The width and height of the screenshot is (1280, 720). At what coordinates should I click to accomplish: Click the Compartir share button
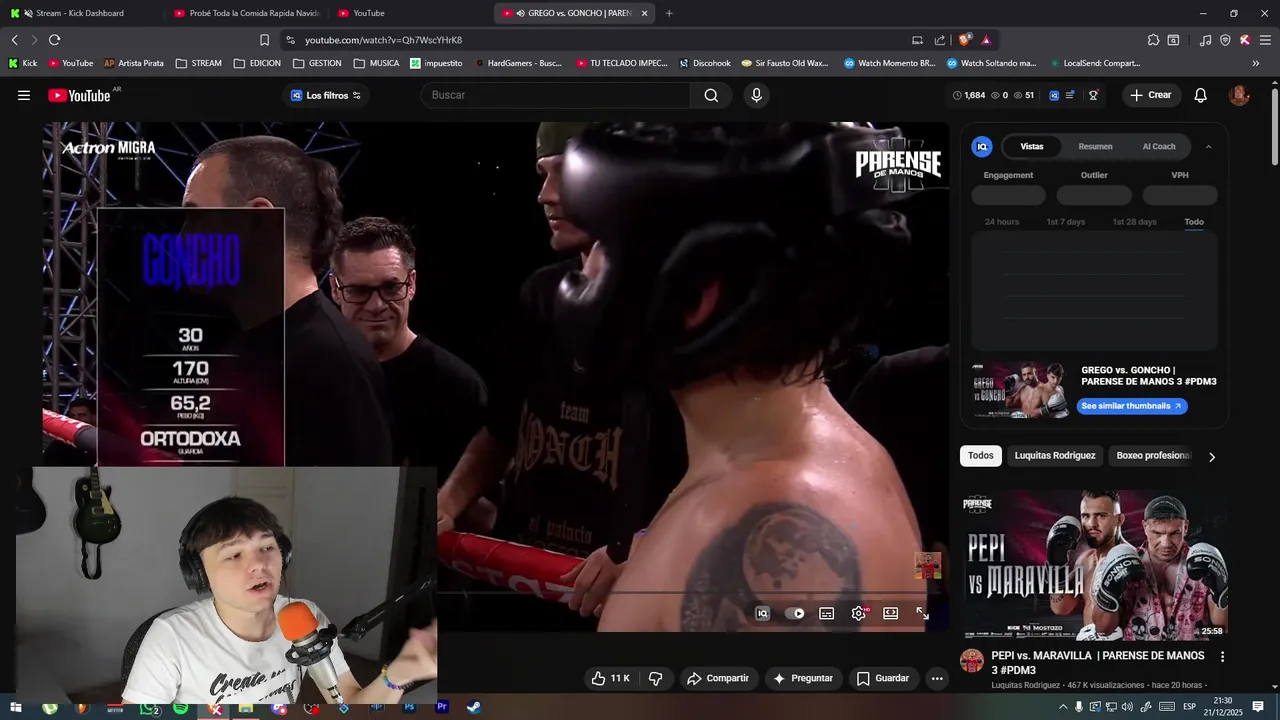coord(718,678)
